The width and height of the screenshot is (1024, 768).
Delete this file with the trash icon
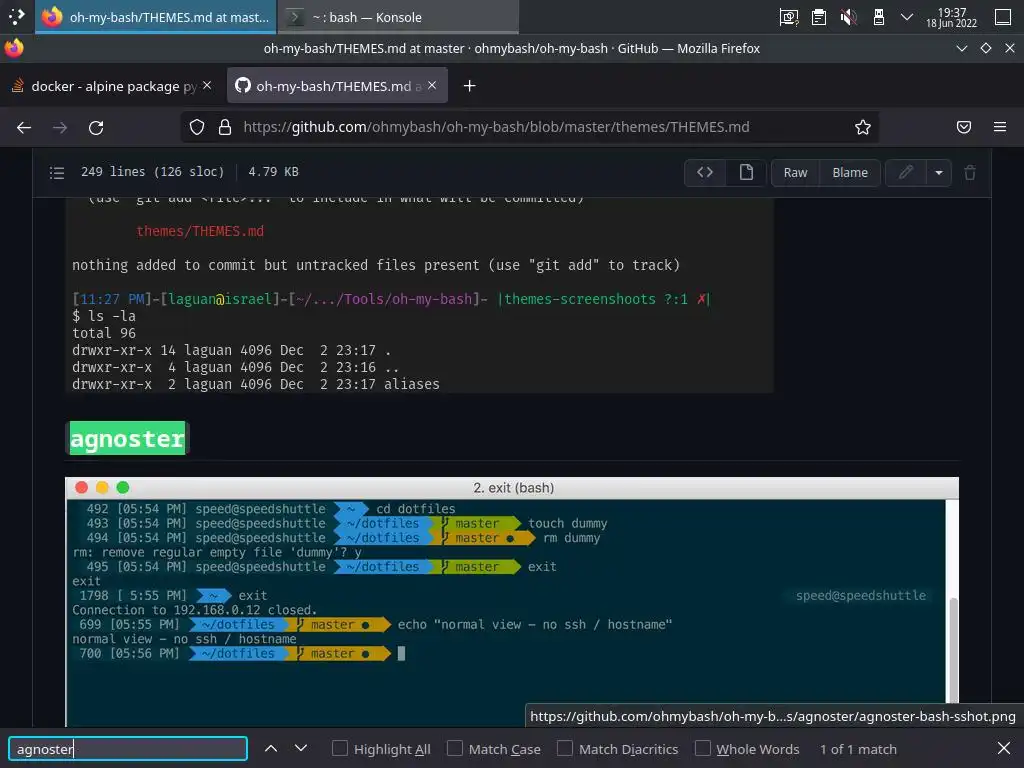[x=970, y=172]
